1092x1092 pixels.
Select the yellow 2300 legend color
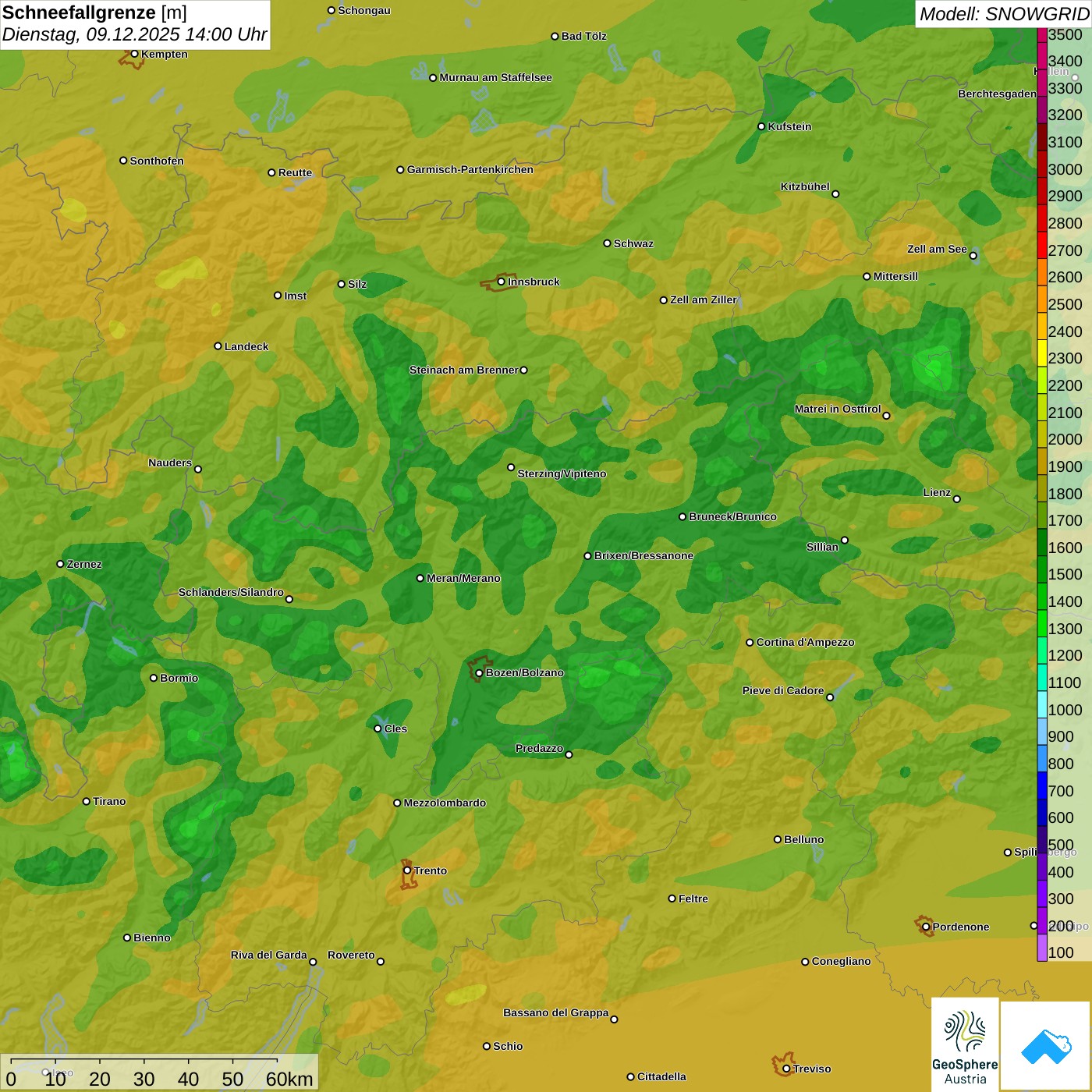click(x=1042, y=359)
